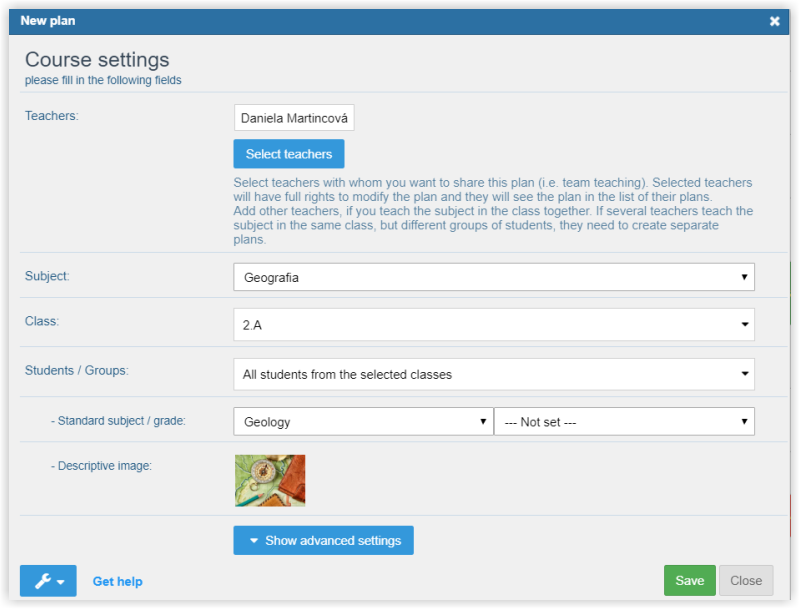This screenshot has width=800, height=609.
Task: Open the Geology standard subject dropdown
Action: pyautogui.click(x=363, y=422)
